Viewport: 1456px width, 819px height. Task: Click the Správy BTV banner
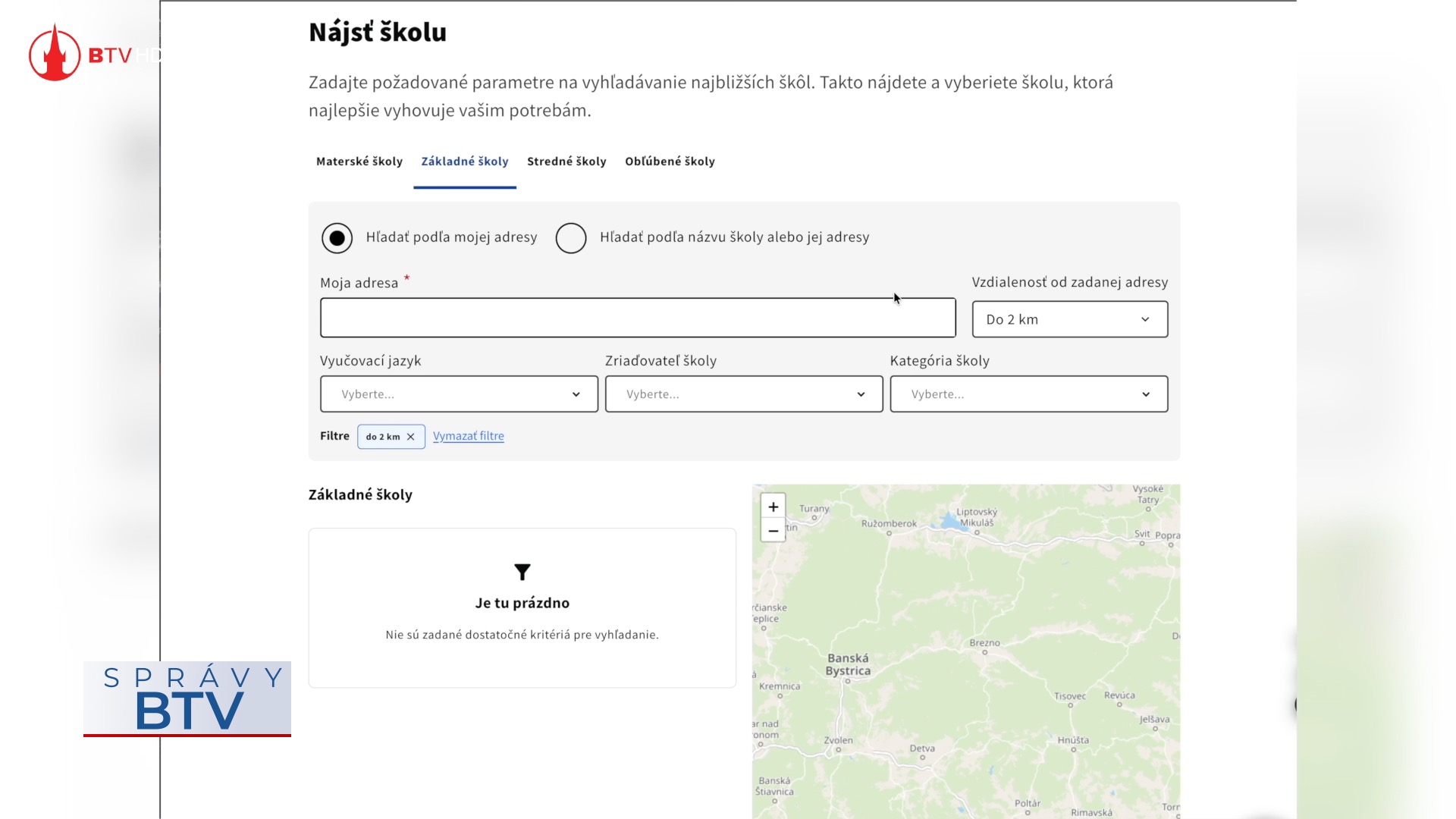click(187, 698)
